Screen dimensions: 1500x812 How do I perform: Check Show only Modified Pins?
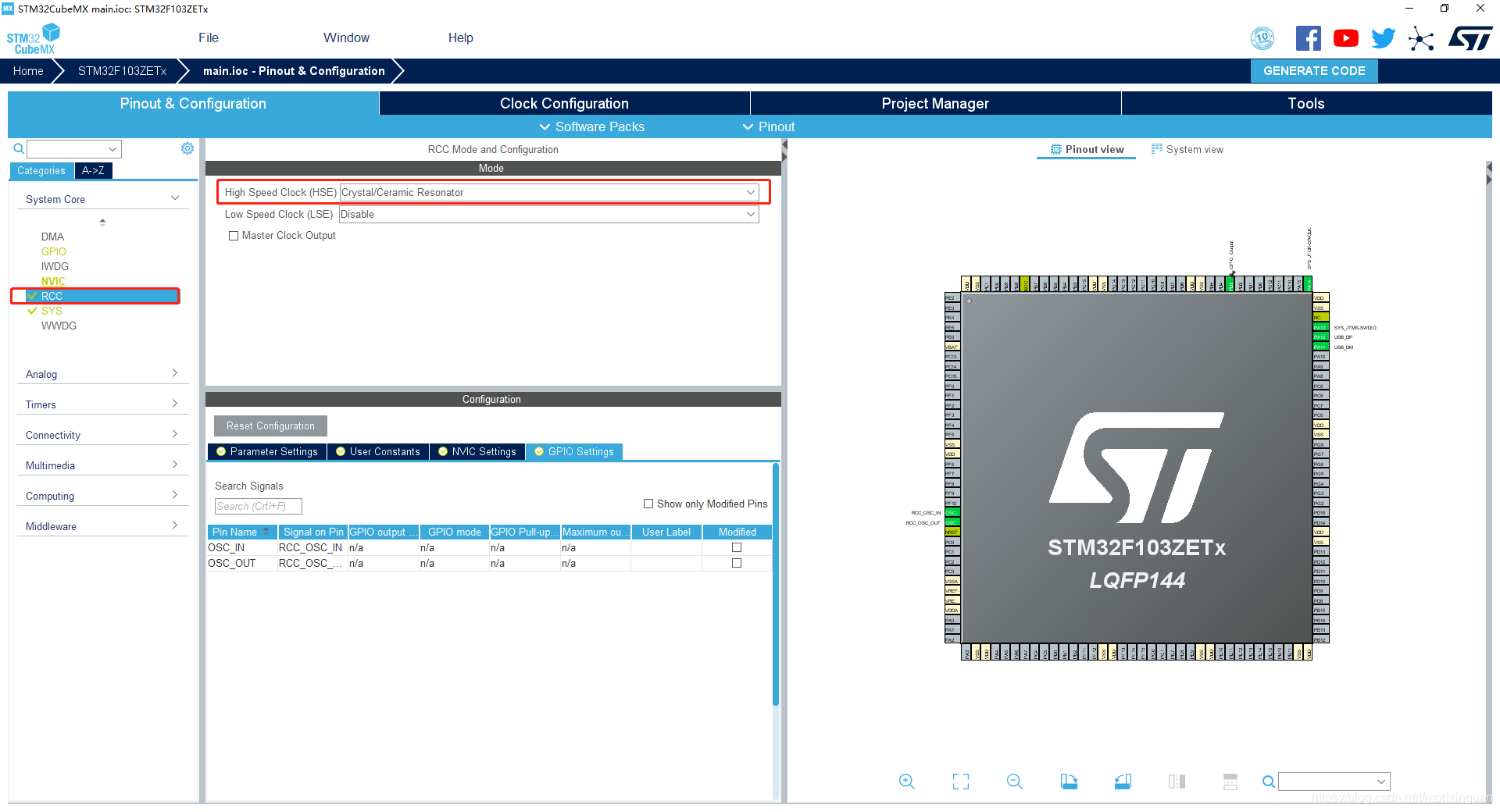648,504
